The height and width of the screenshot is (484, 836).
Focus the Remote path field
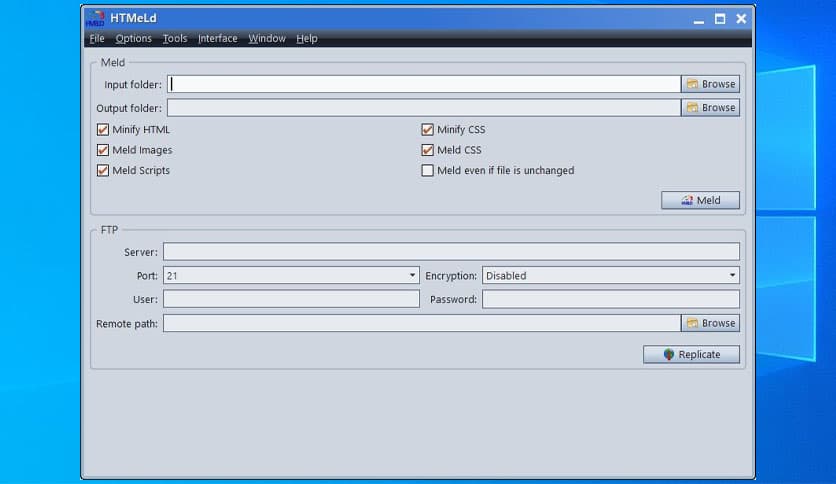(x=422, y=323)
